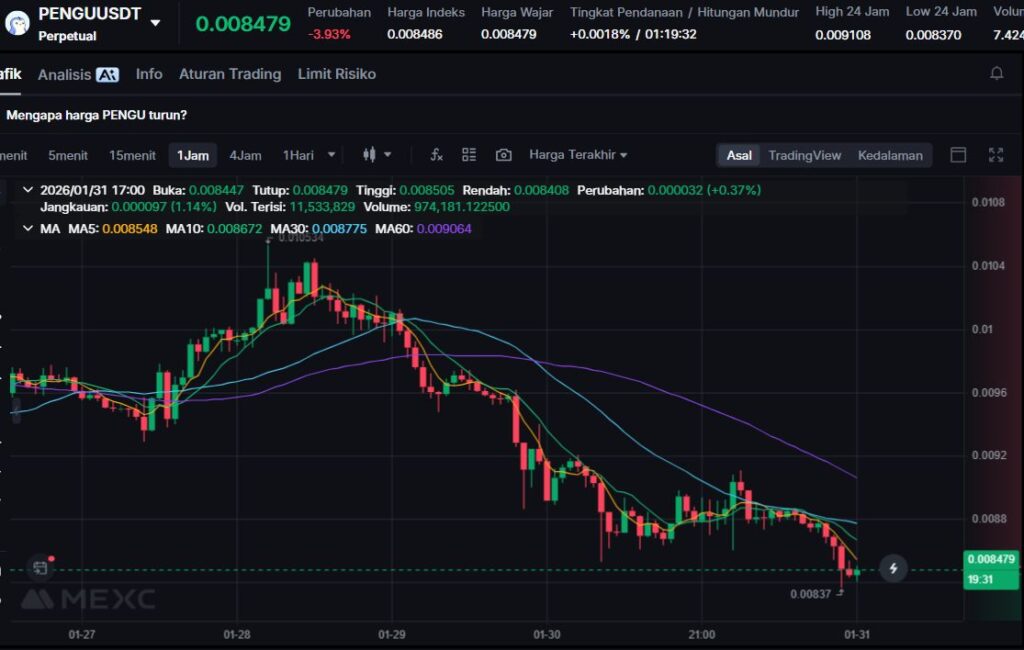
Task: Click the chart layout grid icon
Action: [x=469, y=155]
